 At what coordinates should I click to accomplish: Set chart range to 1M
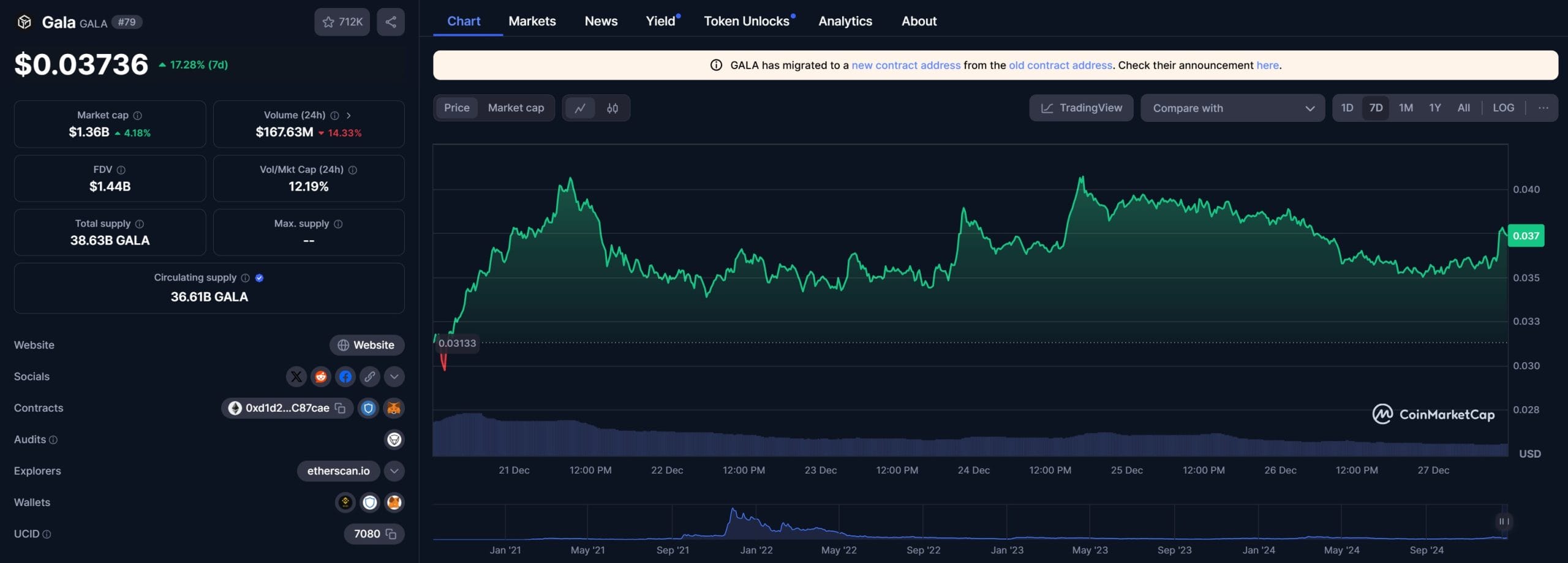[x=1406, y=108]
